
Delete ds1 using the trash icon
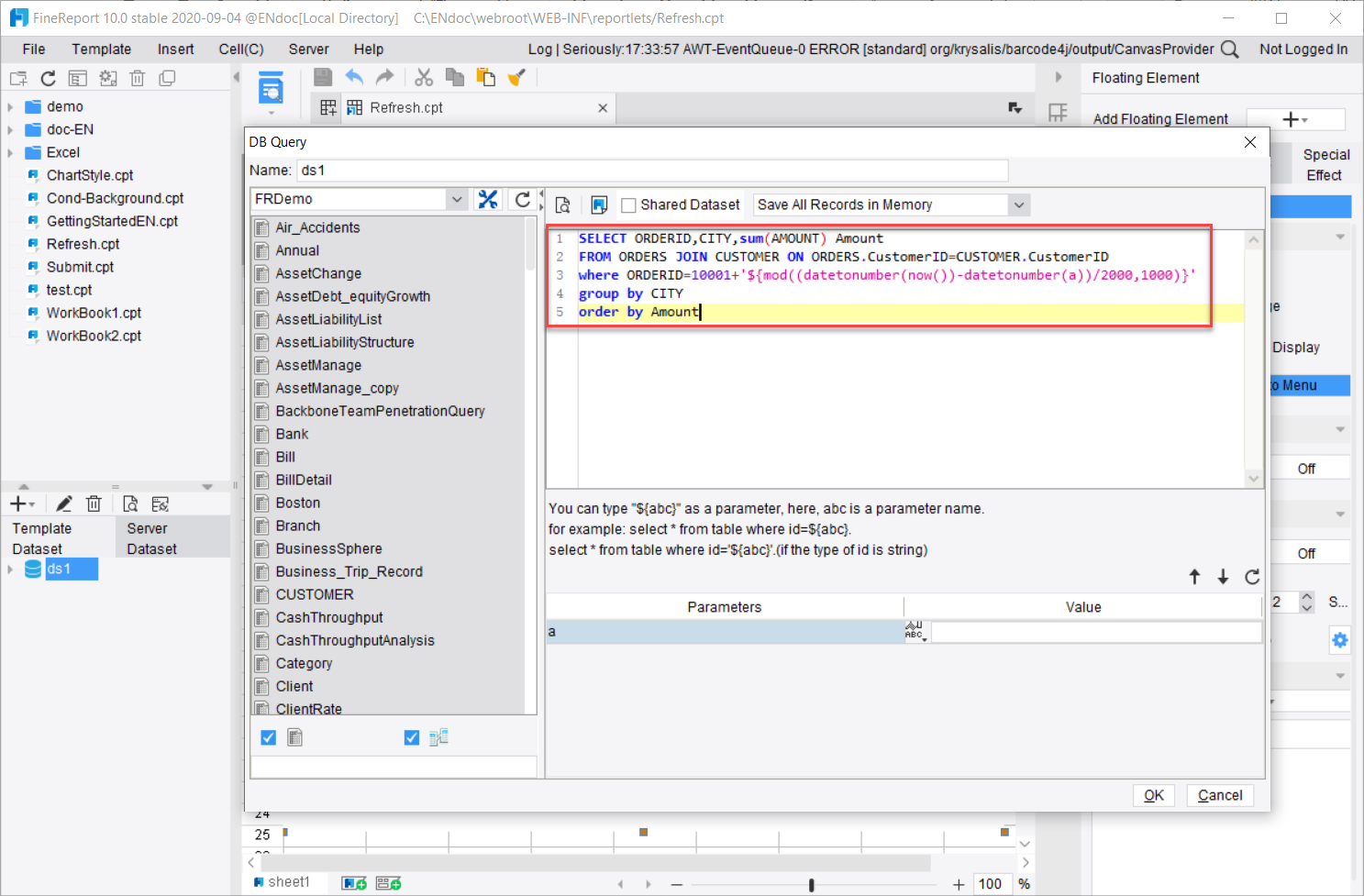[94, 503]
